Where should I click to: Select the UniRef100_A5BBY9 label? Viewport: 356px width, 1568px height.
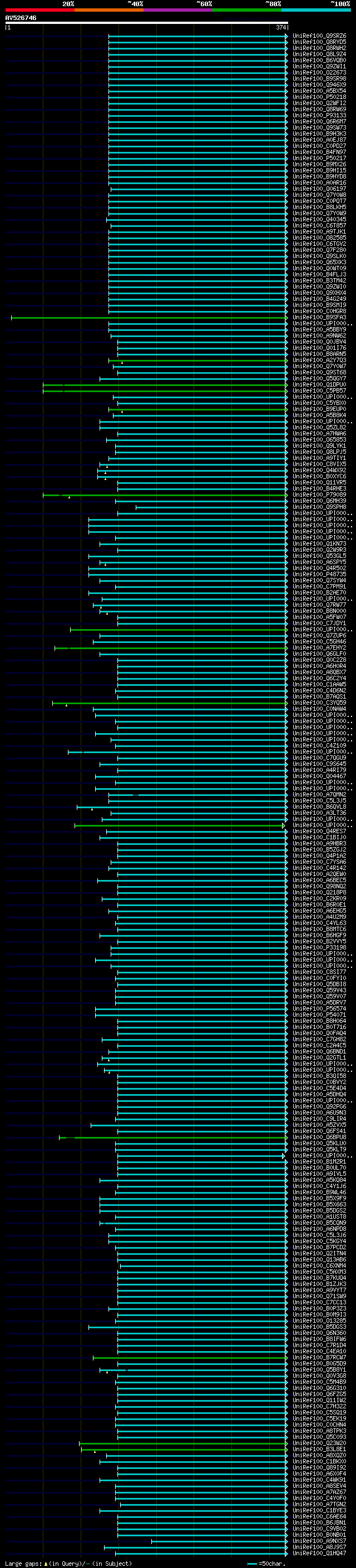pos(319,330)
